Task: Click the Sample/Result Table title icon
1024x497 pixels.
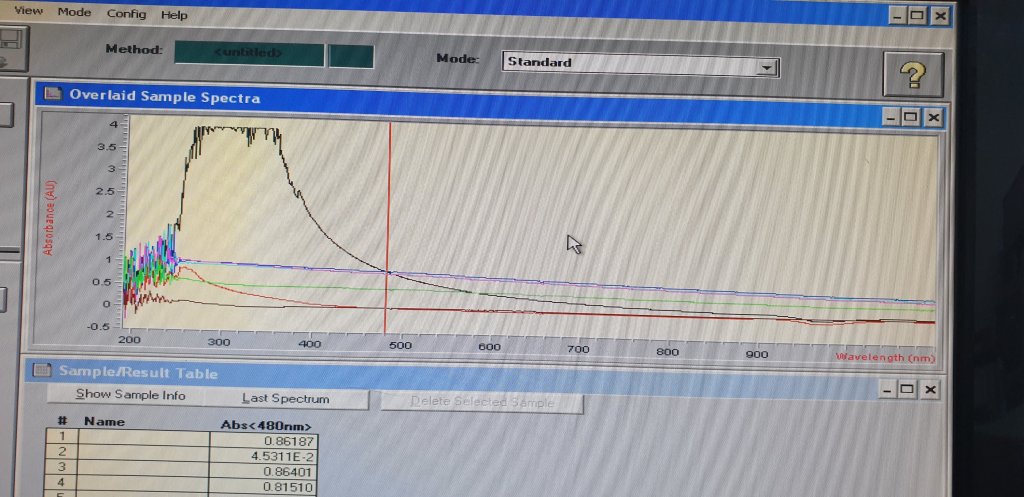Action: pos(42,371)
